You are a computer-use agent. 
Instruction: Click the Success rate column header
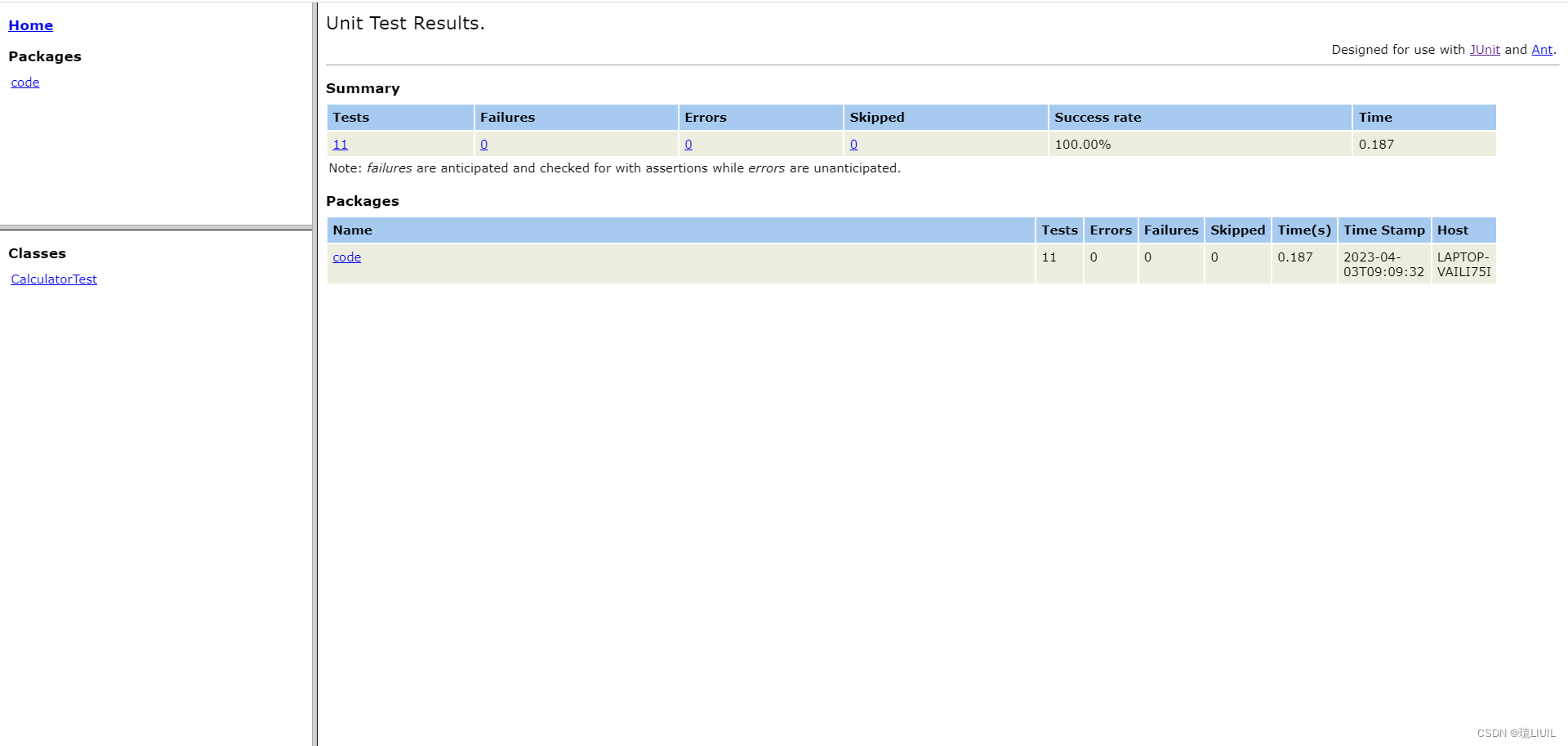coord(1200,117)
